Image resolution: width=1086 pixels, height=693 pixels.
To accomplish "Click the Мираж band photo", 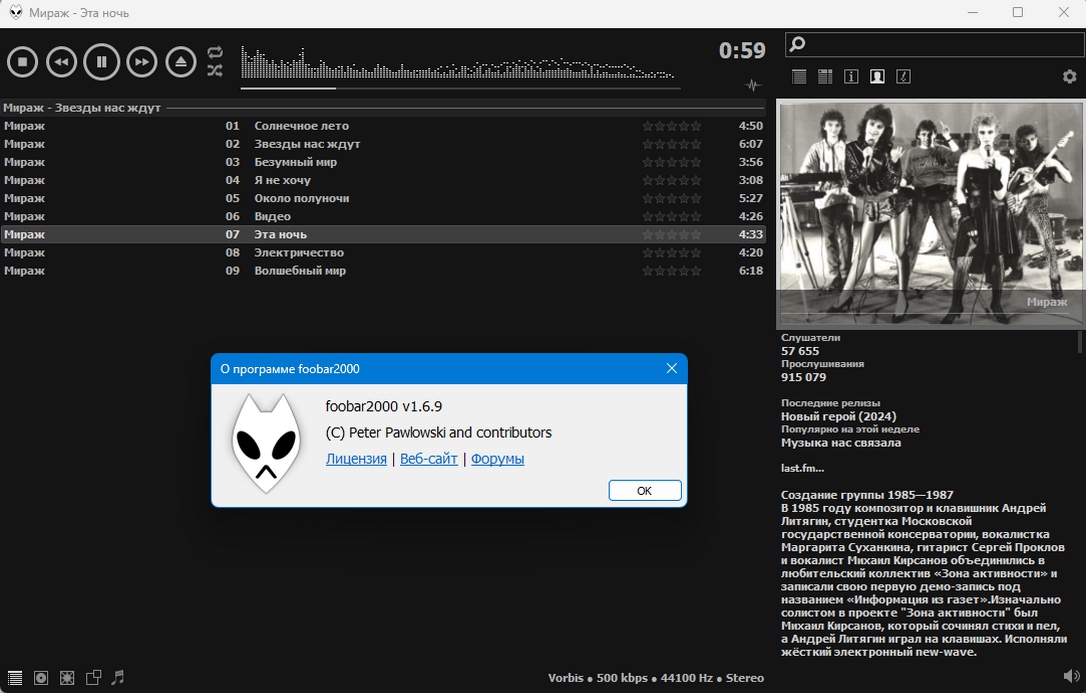I will click(x=930, y=213).
